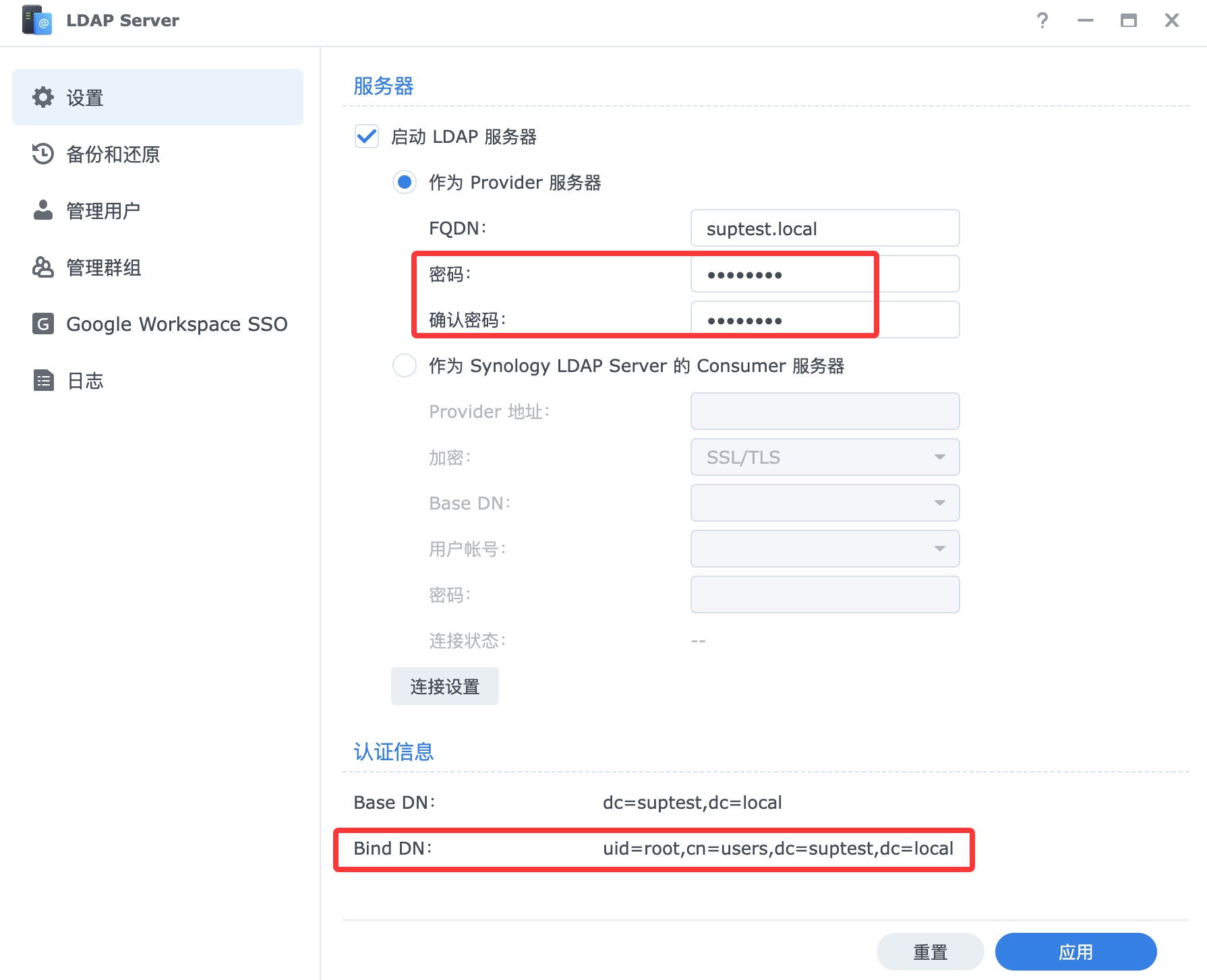Click the LDAP Server title text

[x=123, y=20]
